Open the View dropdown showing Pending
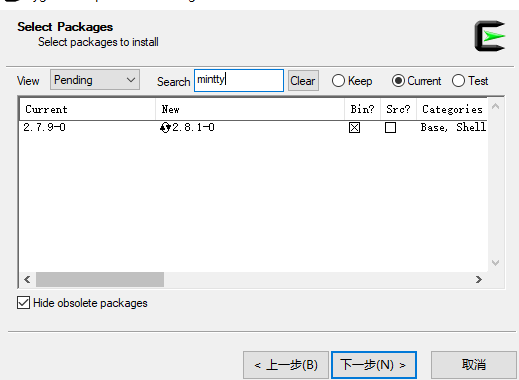The height and width of the screenshot is (380, 519). point(95,80)
